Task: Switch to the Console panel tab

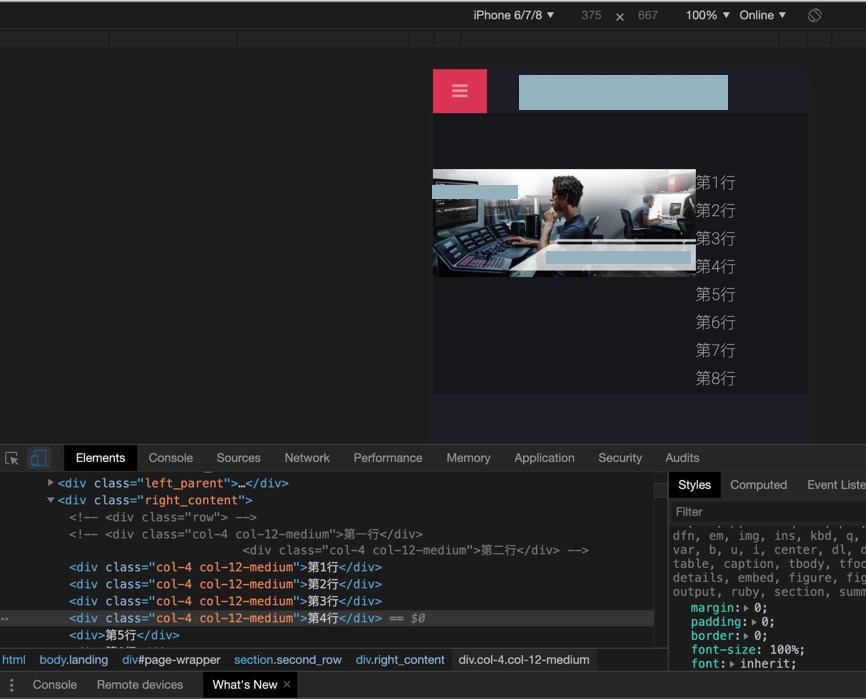Action: [x=171, y=458]
